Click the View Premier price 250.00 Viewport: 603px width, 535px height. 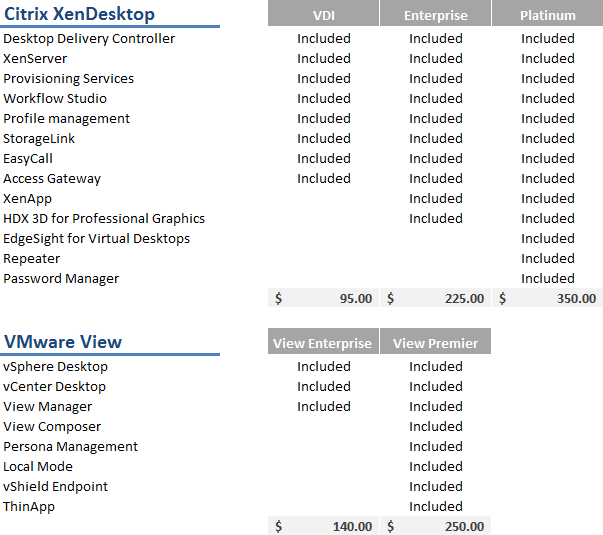click(x=435, y=526)
